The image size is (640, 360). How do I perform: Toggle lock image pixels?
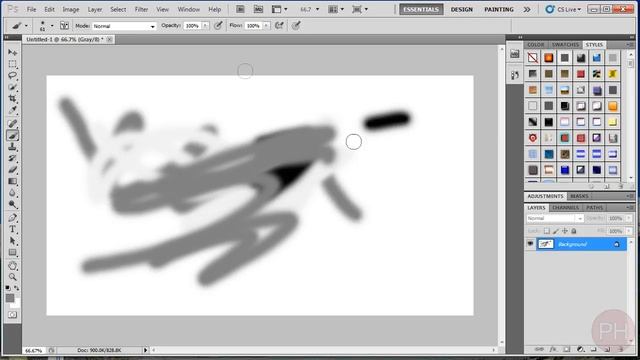click(556, 231)
